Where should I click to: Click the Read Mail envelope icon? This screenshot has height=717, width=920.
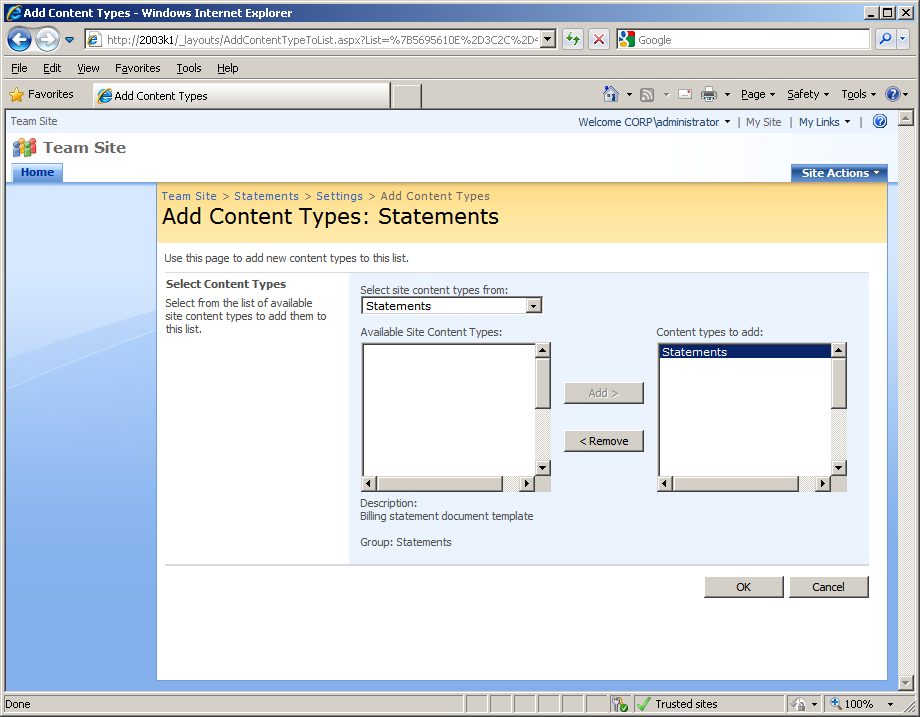pyautogui.click(x=684, y=94)
